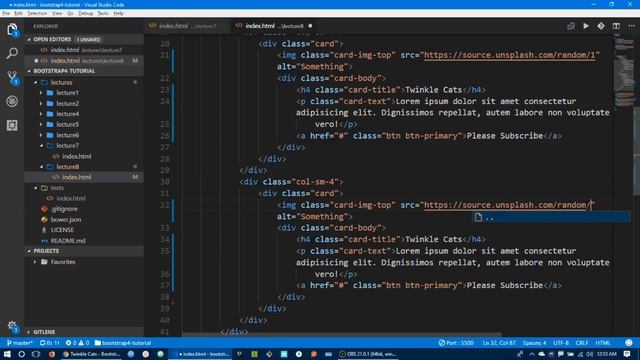Click the feedback smiley in status bar
This screenshot has width=640, height=360.
point(629,343)
